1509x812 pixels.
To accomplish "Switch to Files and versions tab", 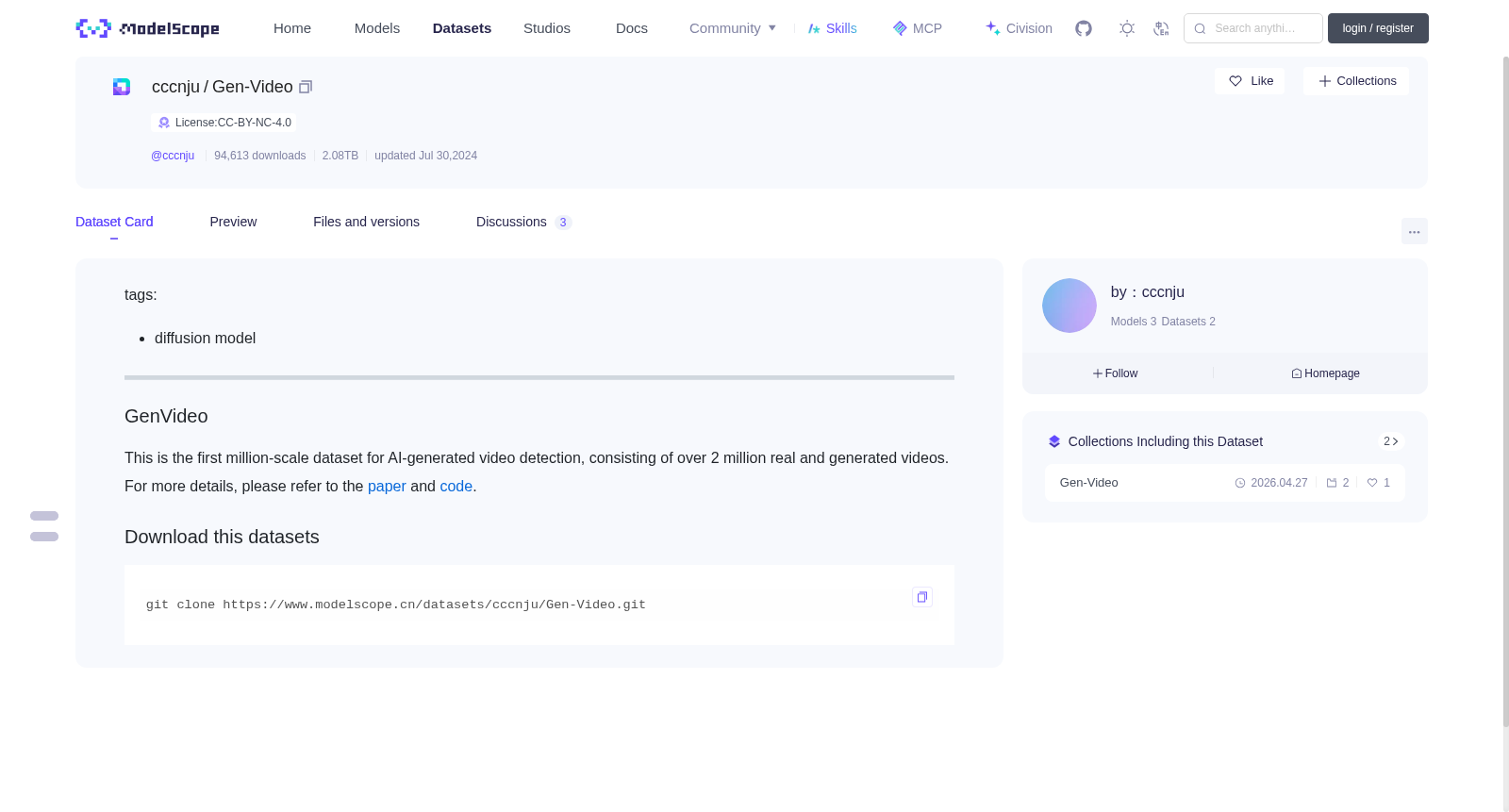I will 366,222.
